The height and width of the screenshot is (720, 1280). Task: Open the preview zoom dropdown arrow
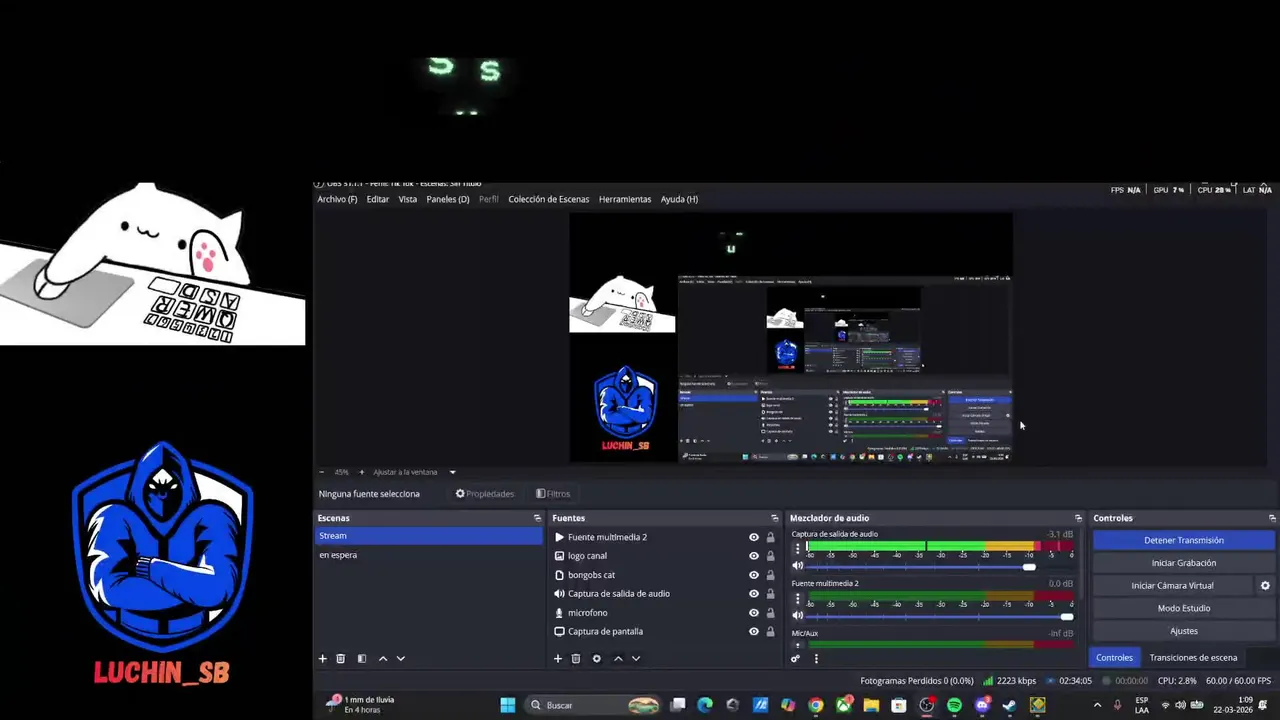[x=452, y=472]
